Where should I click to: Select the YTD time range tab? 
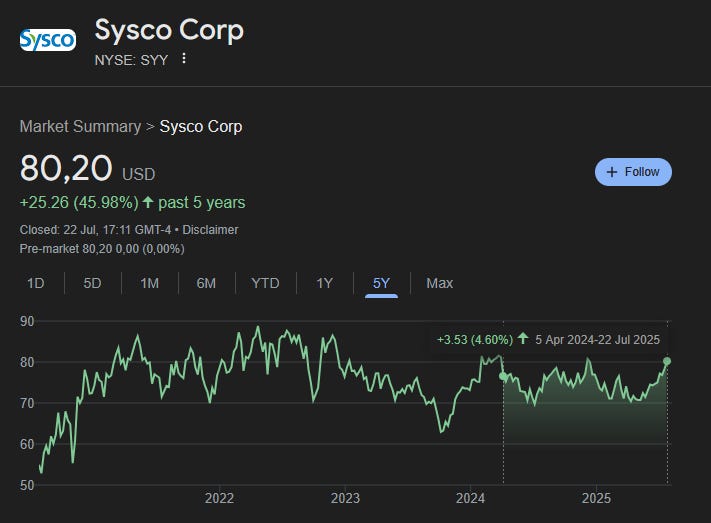[265, 283]
